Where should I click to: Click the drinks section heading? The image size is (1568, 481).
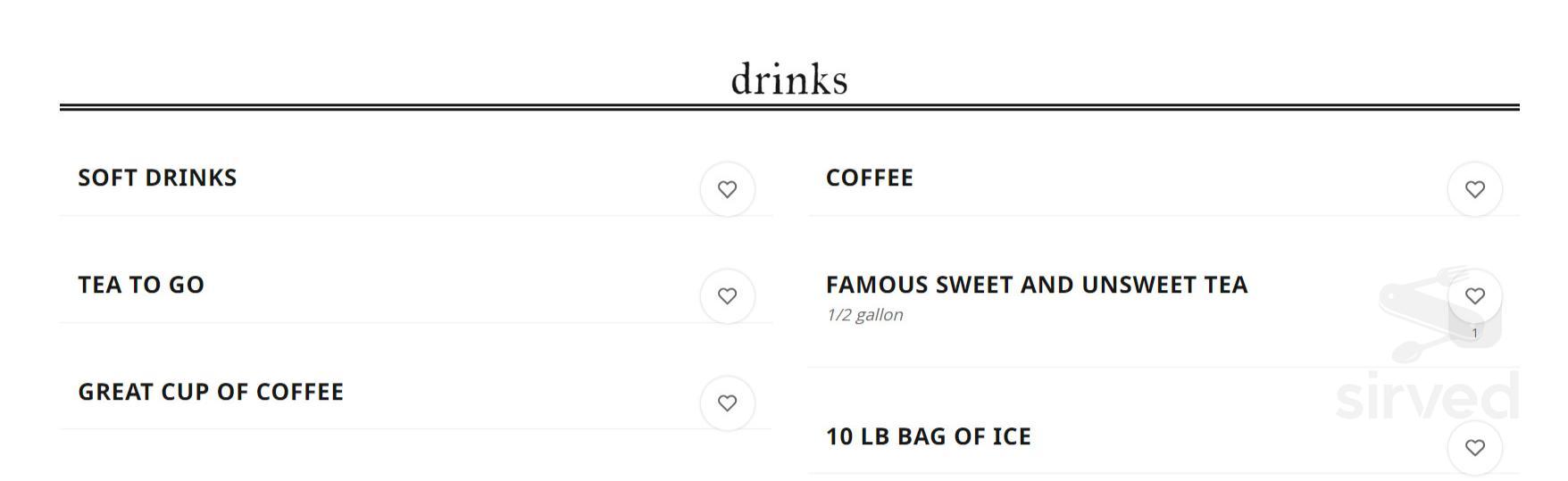(788, 79)
